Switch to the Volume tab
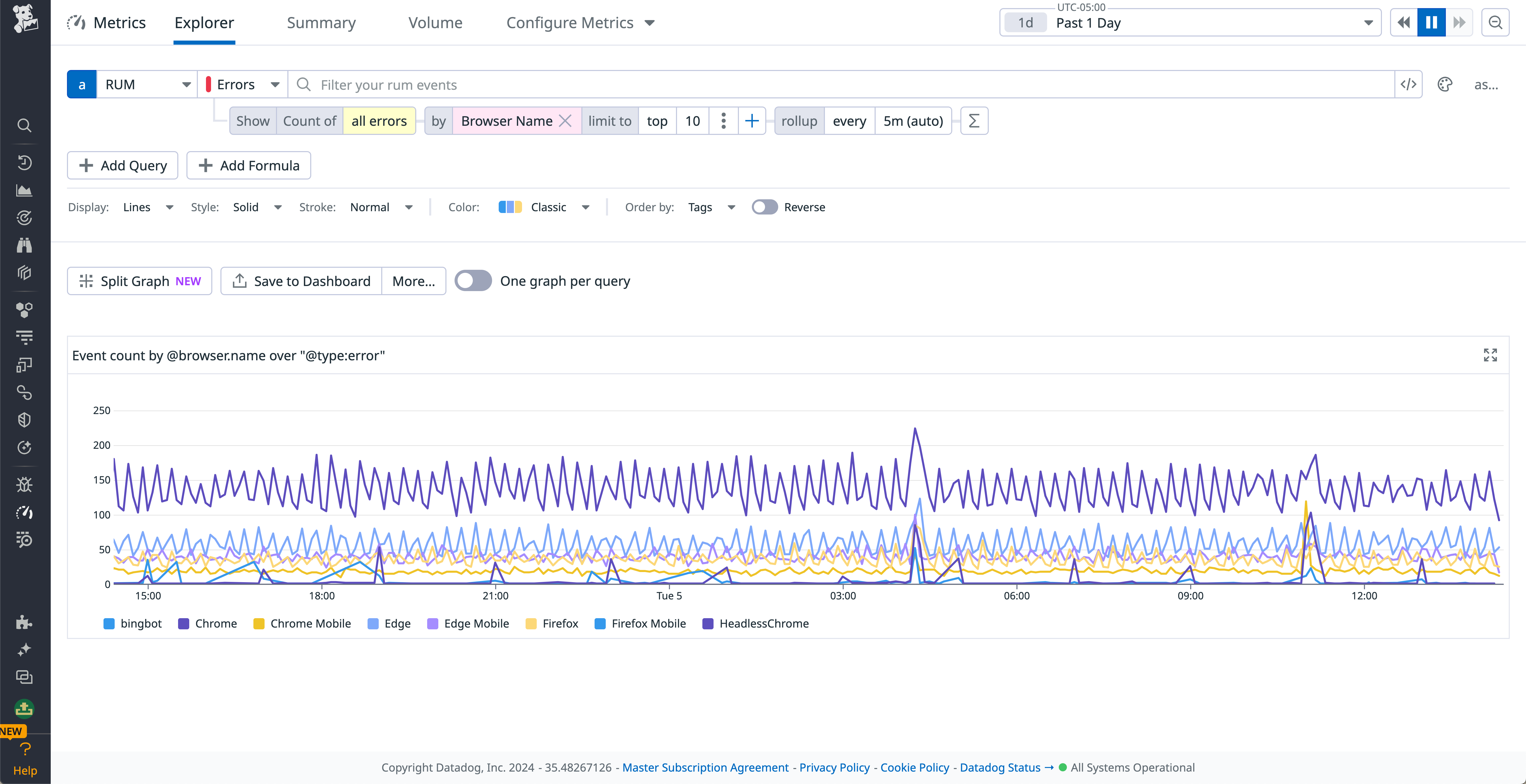The image size is (1526, 784). pos(436,23)
